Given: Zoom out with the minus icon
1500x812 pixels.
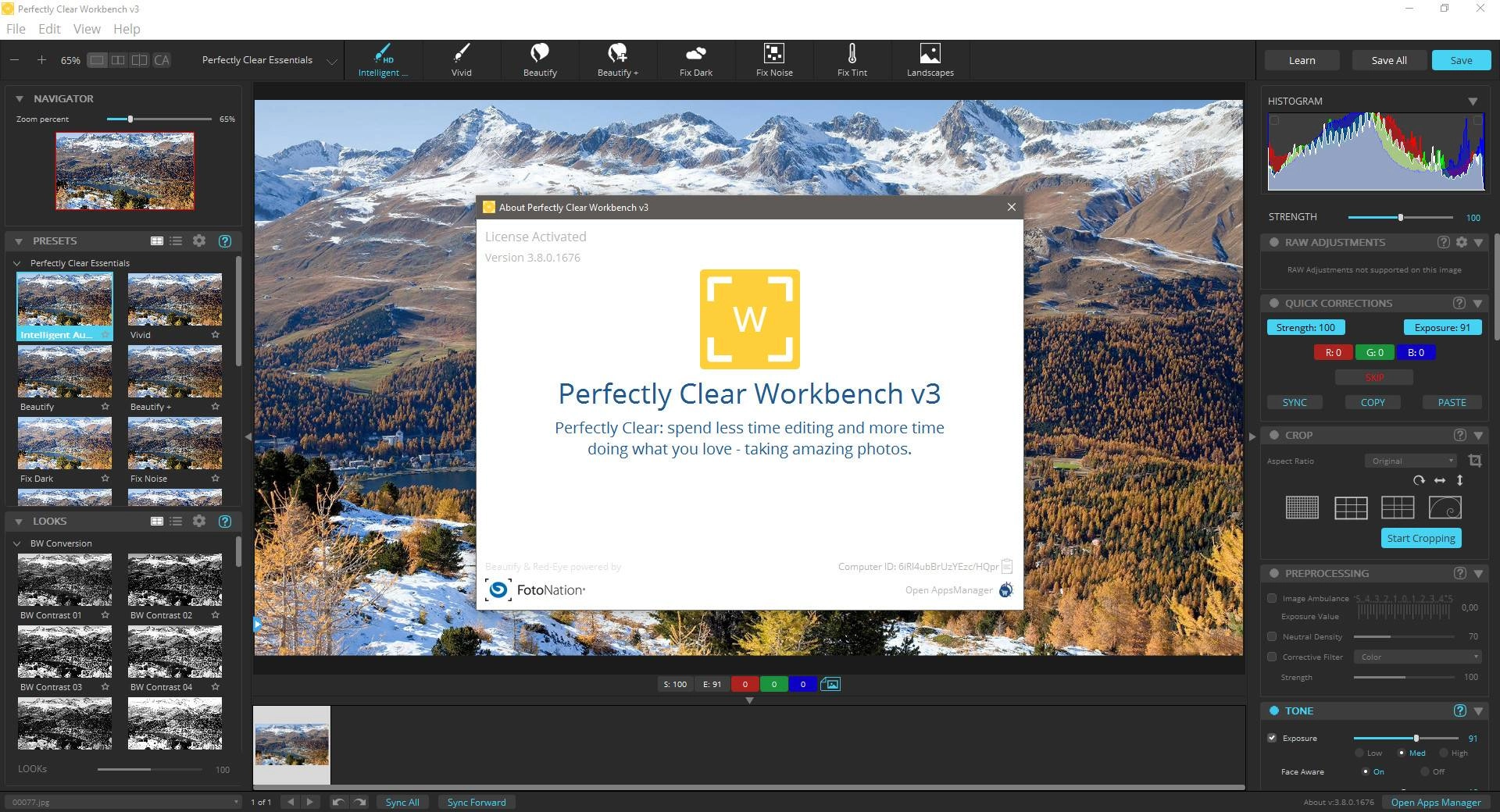Looking at the screenshot, I should [x=14, y=60].
